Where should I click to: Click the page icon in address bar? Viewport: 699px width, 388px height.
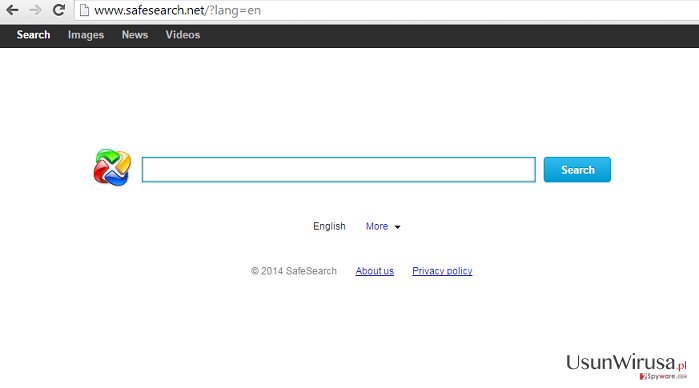[84, 10]
